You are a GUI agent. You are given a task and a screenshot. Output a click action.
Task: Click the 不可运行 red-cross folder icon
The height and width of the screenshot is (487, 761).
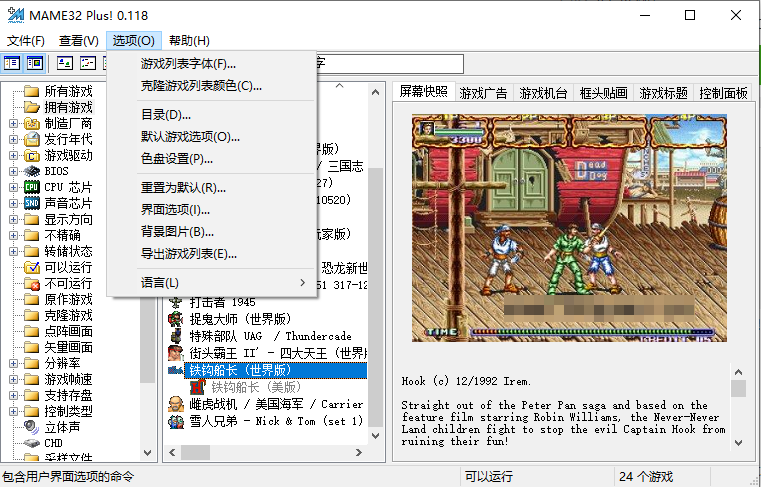coord(32,284)
